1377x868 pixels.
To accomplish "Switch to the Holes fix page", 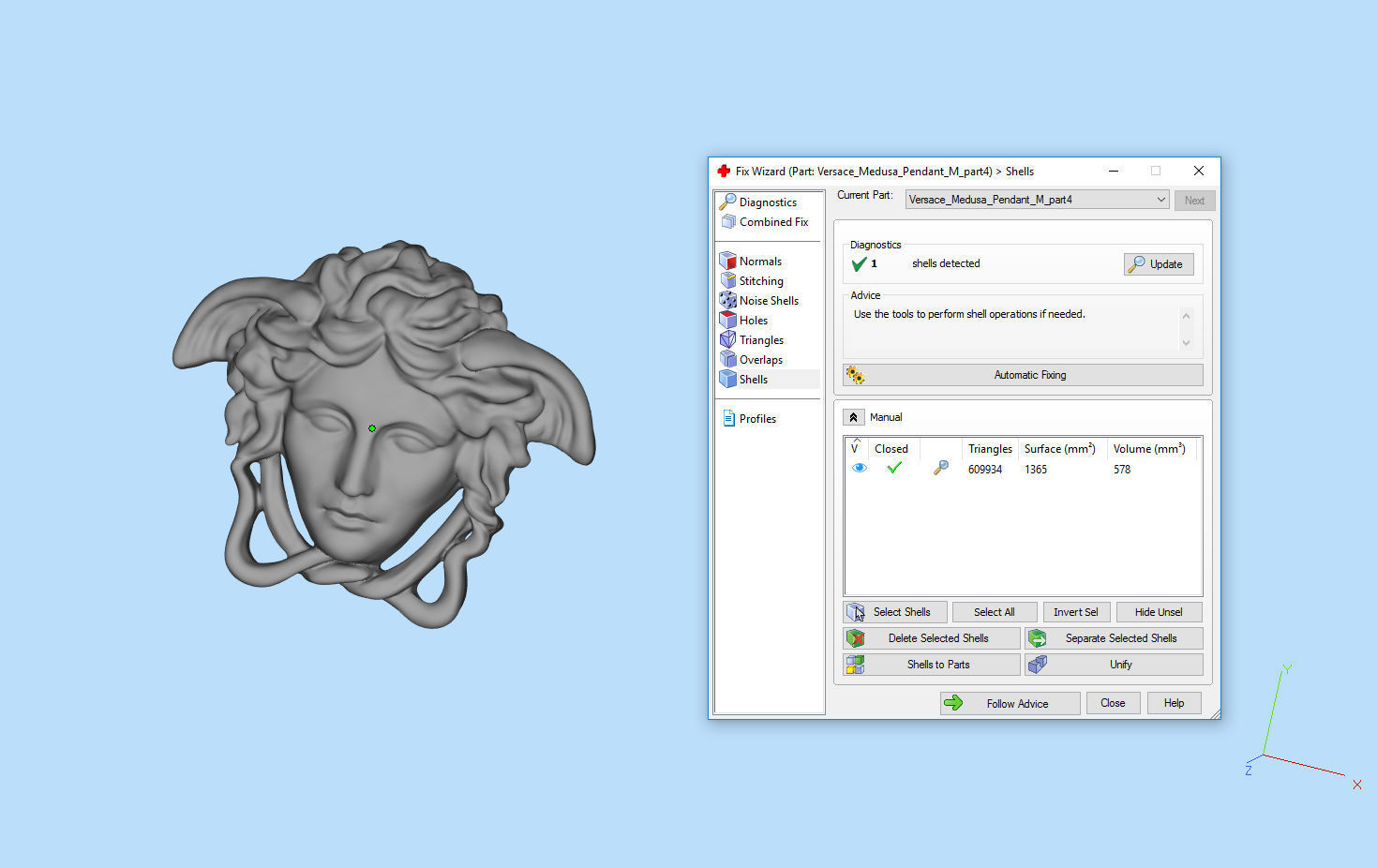I will (753, 321).
